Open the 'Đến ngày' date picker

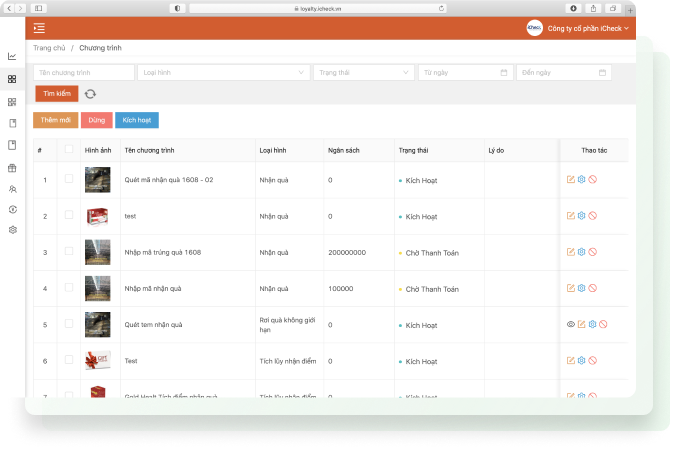[x=564, y=73]
